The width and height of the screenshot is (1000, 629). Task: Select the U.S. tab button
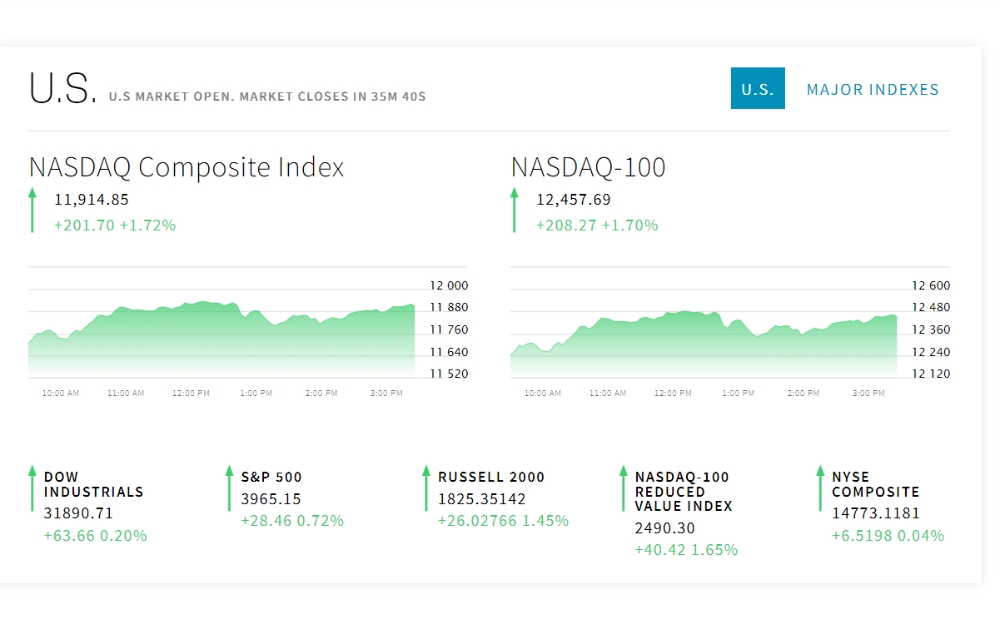pyautogui.click(x=758, y=88)
